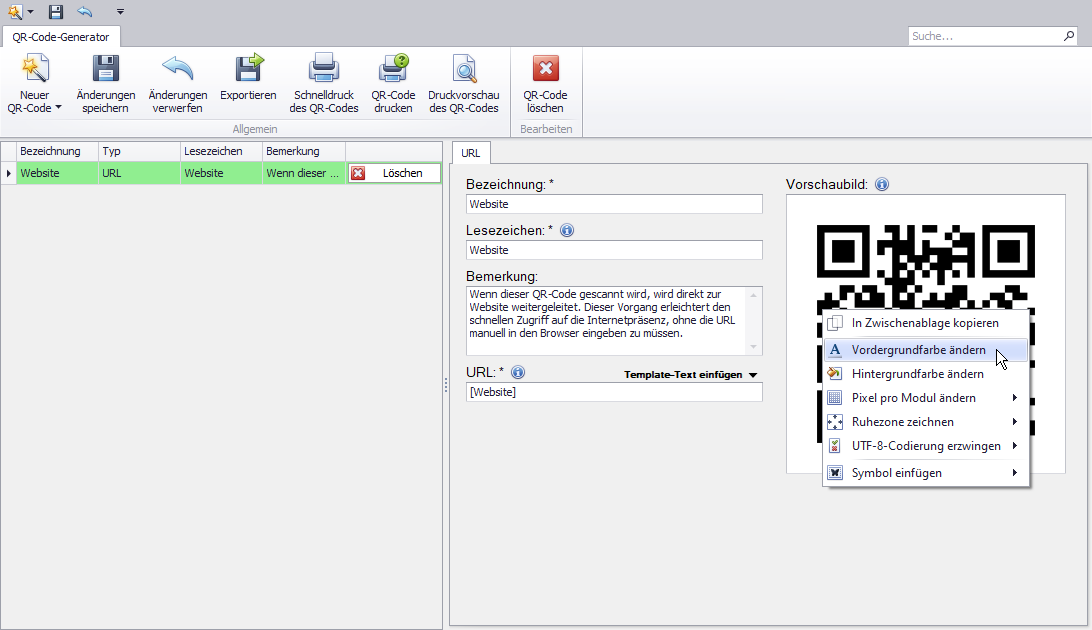Click the quick access undo arrow
The image size is (1092, 630).
[85, 12]
